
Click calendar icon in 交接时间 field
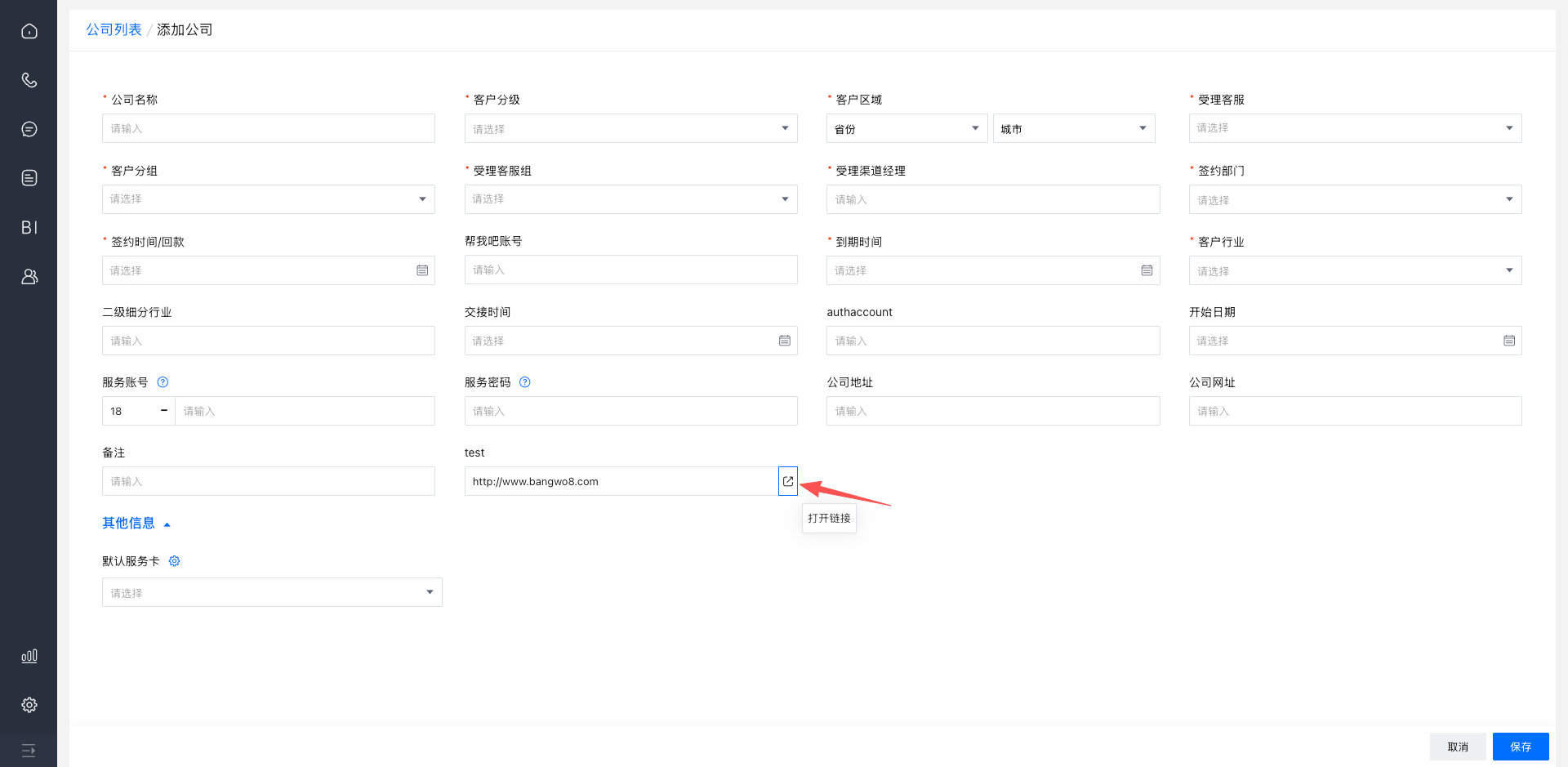click(785, 341)
